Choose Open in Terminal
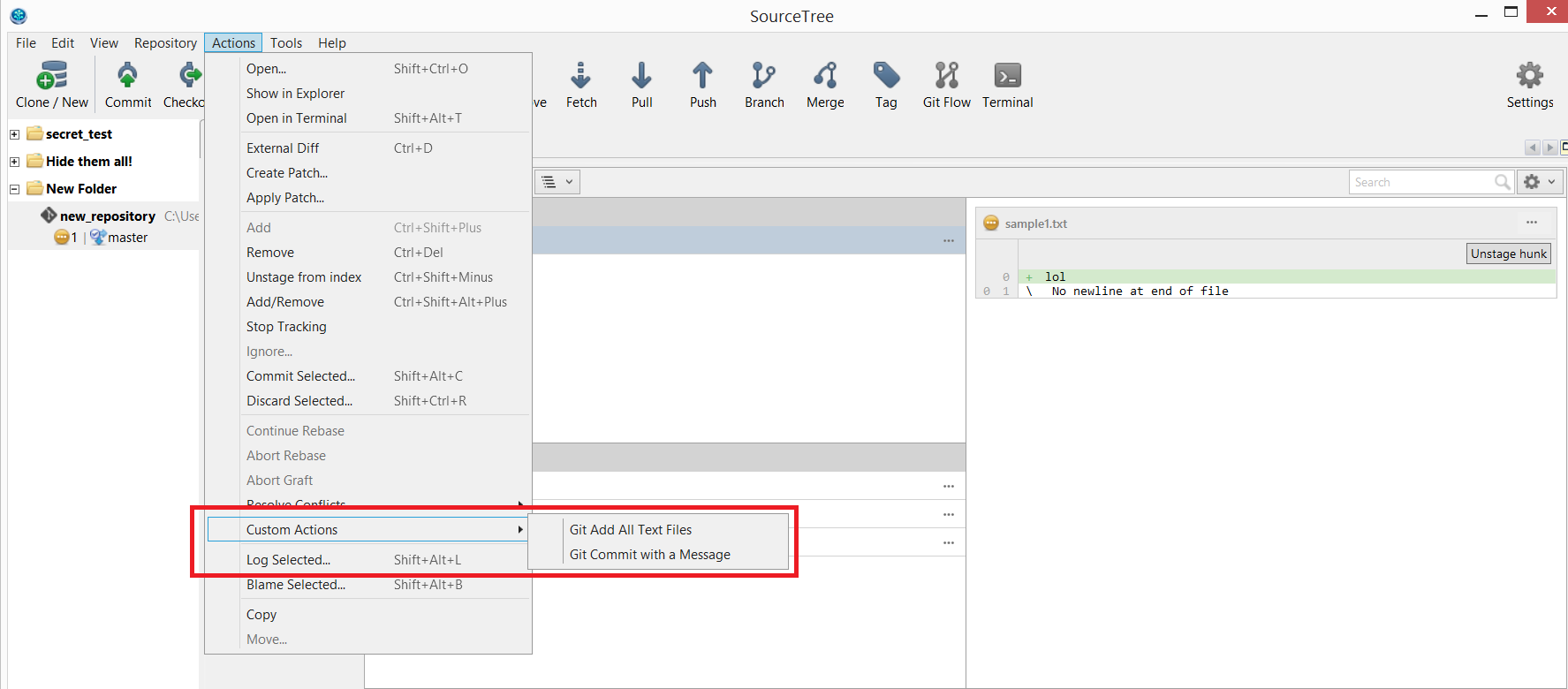Viewport: 1568px width, 689px height. click(x=368, y=118)
